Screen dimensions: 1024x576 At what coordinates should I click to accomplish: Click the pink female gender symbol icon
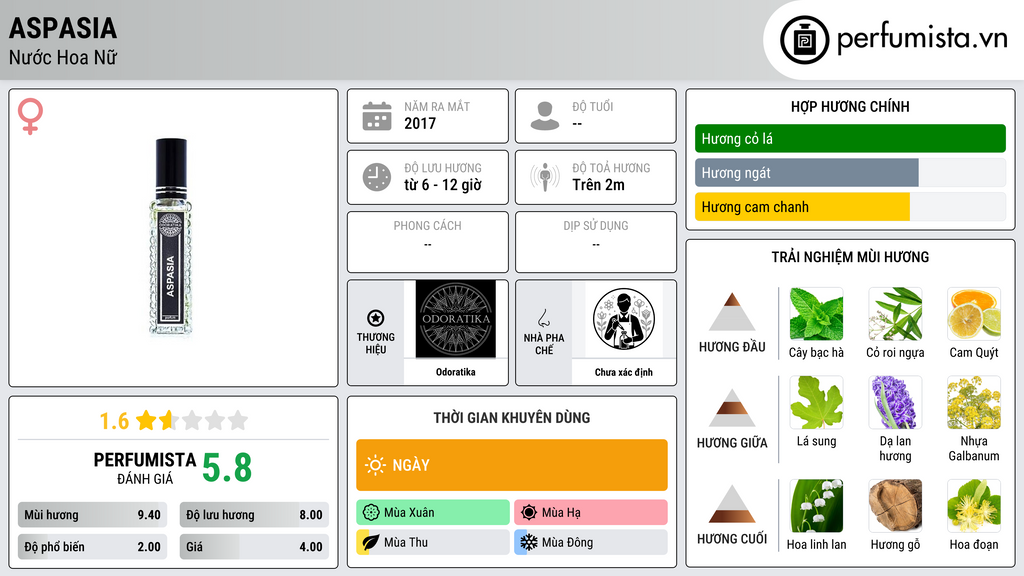tap(30, 116)
